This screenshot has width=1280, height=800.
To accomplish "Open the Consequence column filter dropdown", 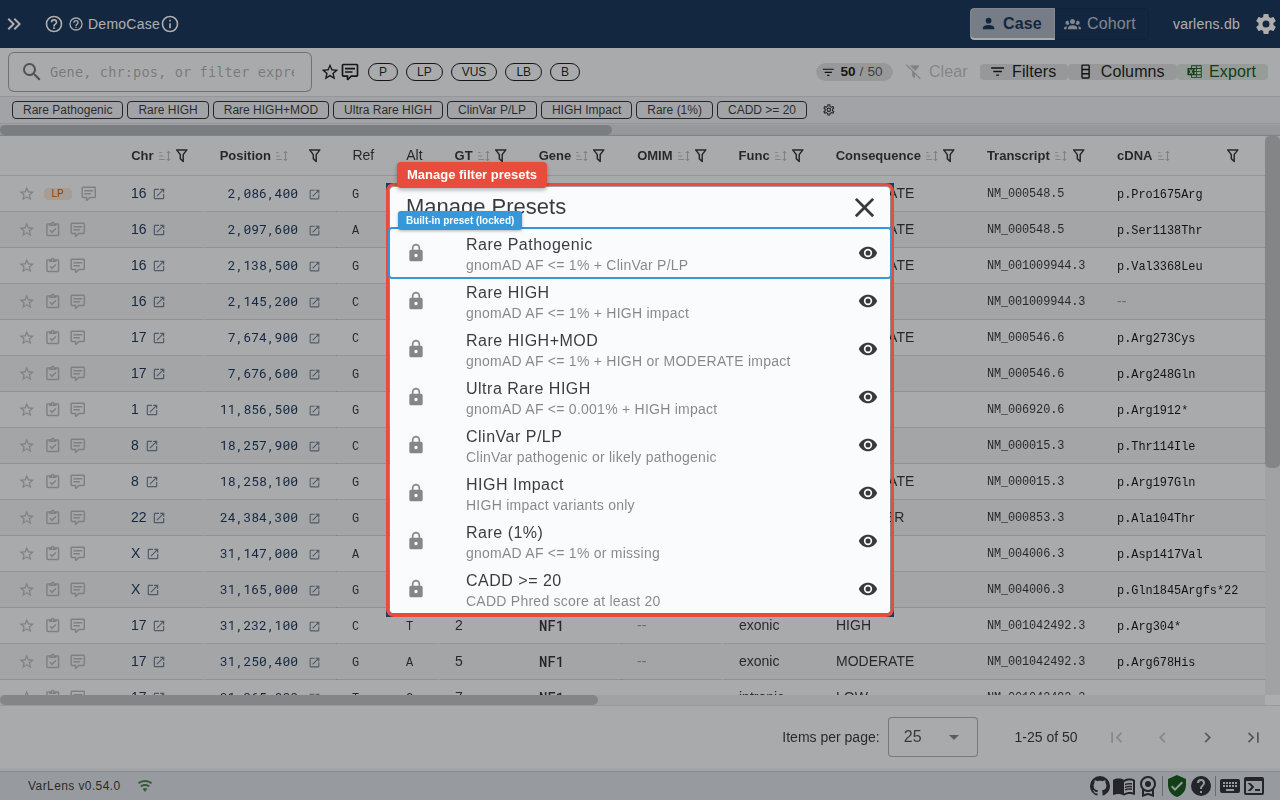I will click(x=949, y=155).
